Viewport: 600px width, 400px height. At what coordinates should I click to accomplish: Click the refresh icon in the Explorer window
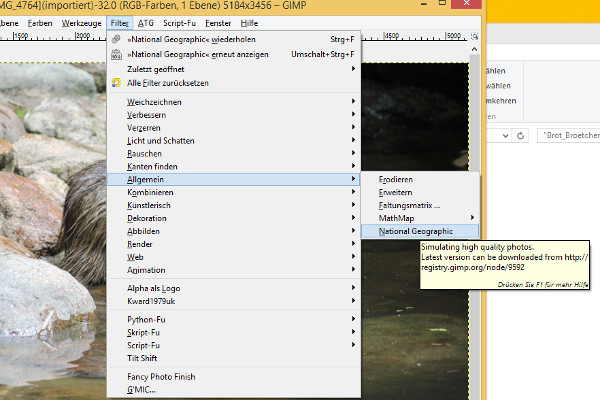(x=522, y=134)
